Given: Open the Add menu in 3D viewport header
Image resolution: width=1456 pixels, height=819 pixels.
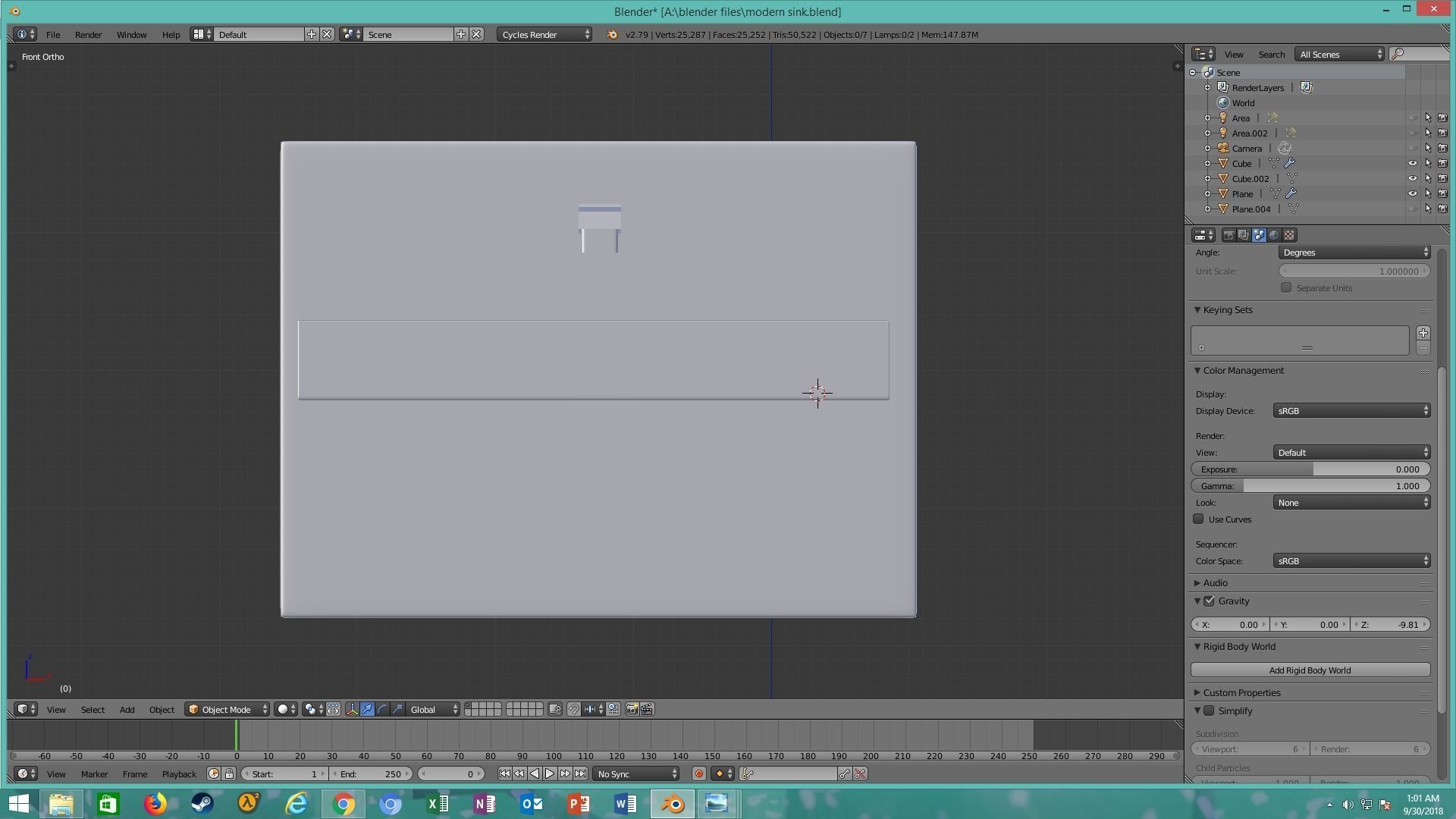Looking at the screenshot, I should tap(127, 709).
